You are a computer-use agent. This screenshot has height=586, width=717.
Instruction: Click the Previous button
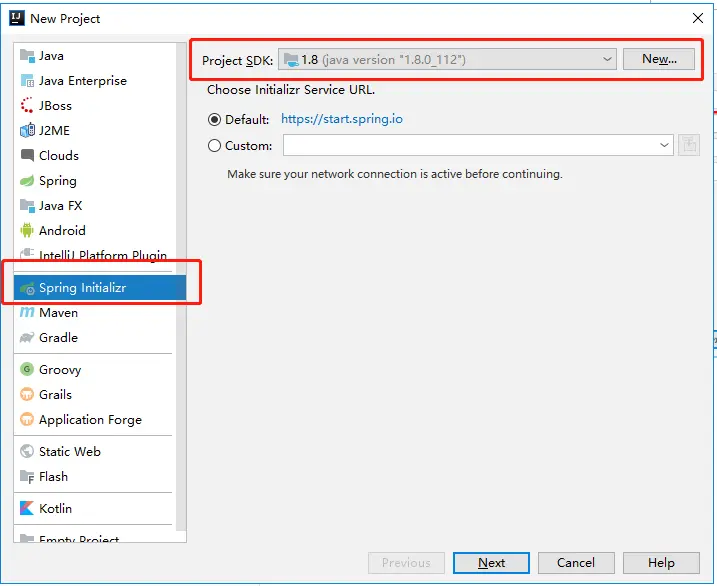406,563
